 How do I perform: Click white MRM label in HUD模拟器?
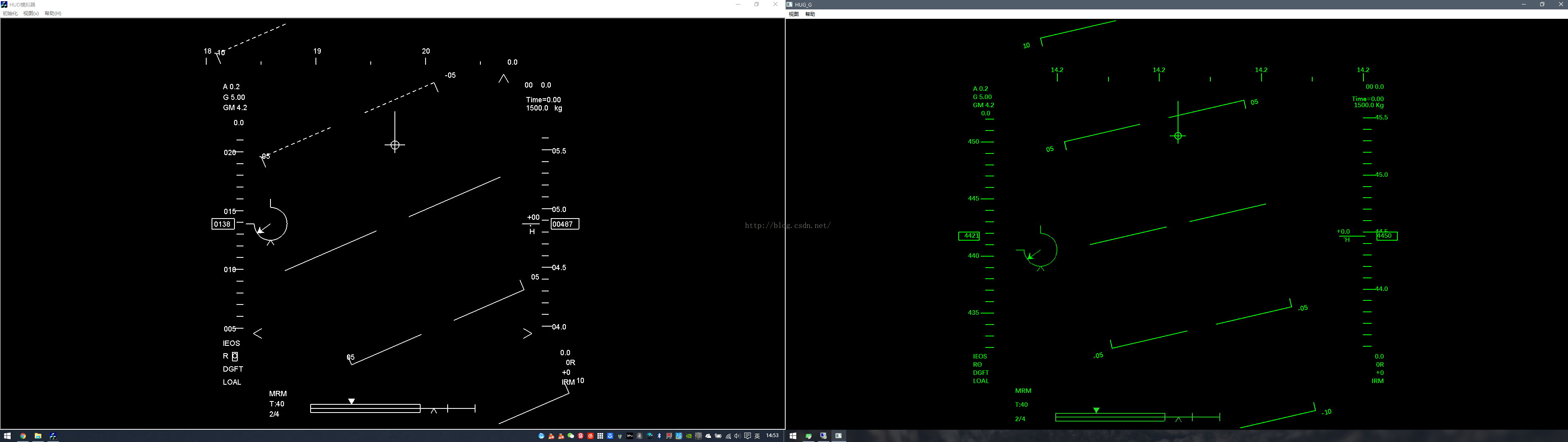[277, 394]
